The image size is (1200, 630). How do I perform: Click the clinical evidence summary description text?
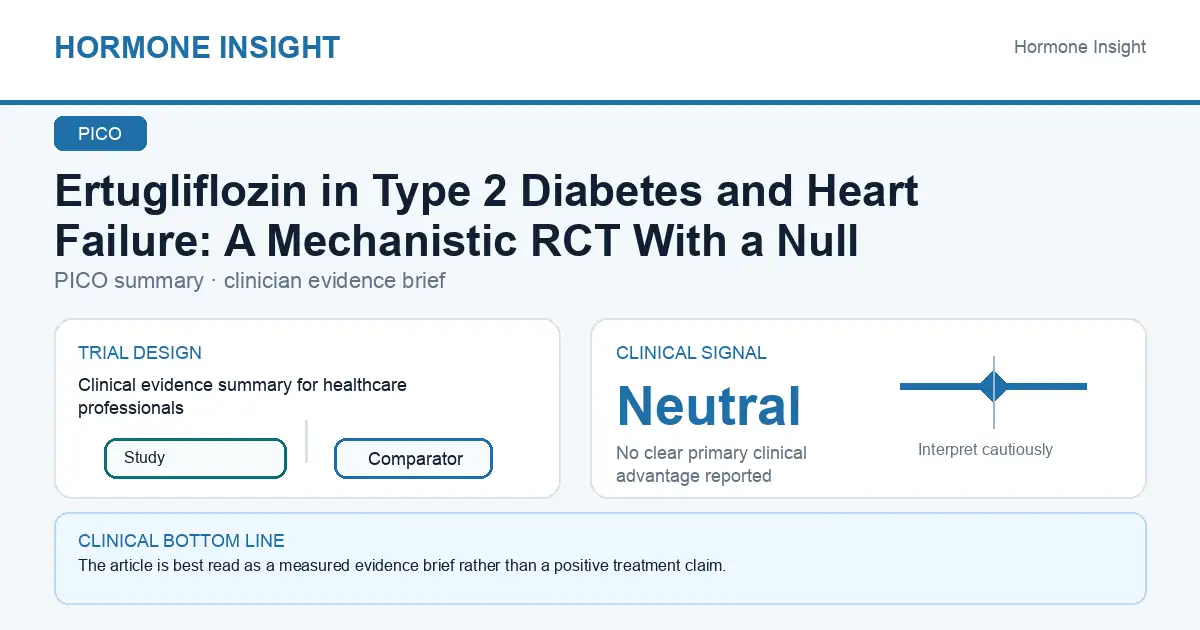coord(242,396)
